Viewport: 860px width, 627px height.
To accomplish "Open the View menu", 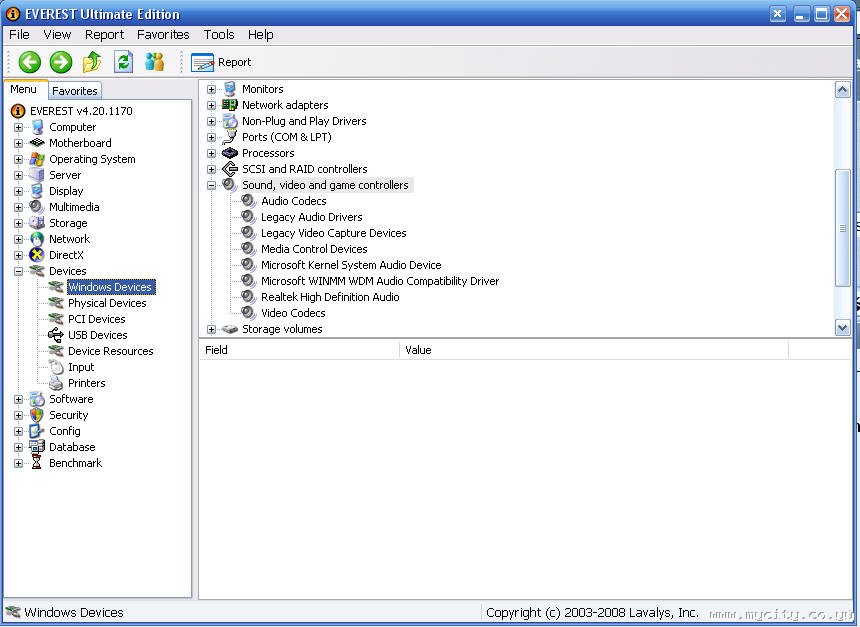I will (57, 35).
